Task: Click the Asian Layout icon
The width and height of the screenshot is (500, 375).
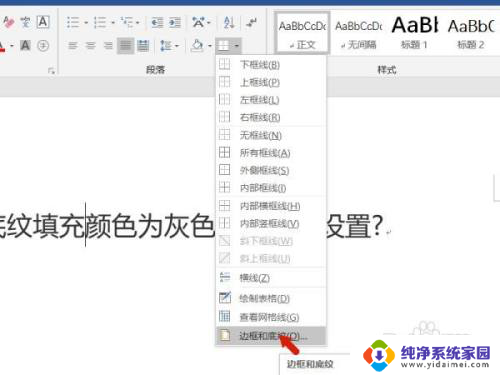Action: pyautogui.click(x=199, y=22)
